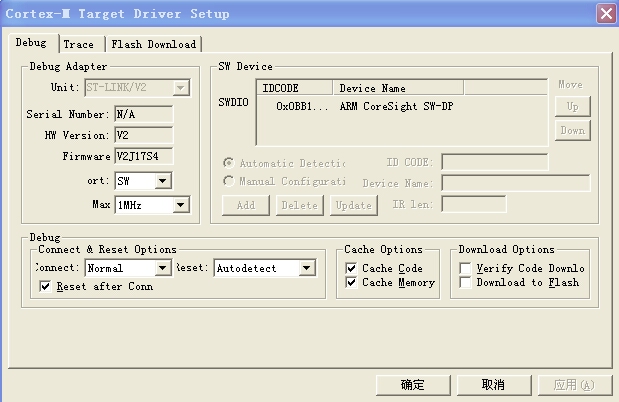
Task: Click the Device Name input field
Action: pyautogui.click(x=516, y=183)
